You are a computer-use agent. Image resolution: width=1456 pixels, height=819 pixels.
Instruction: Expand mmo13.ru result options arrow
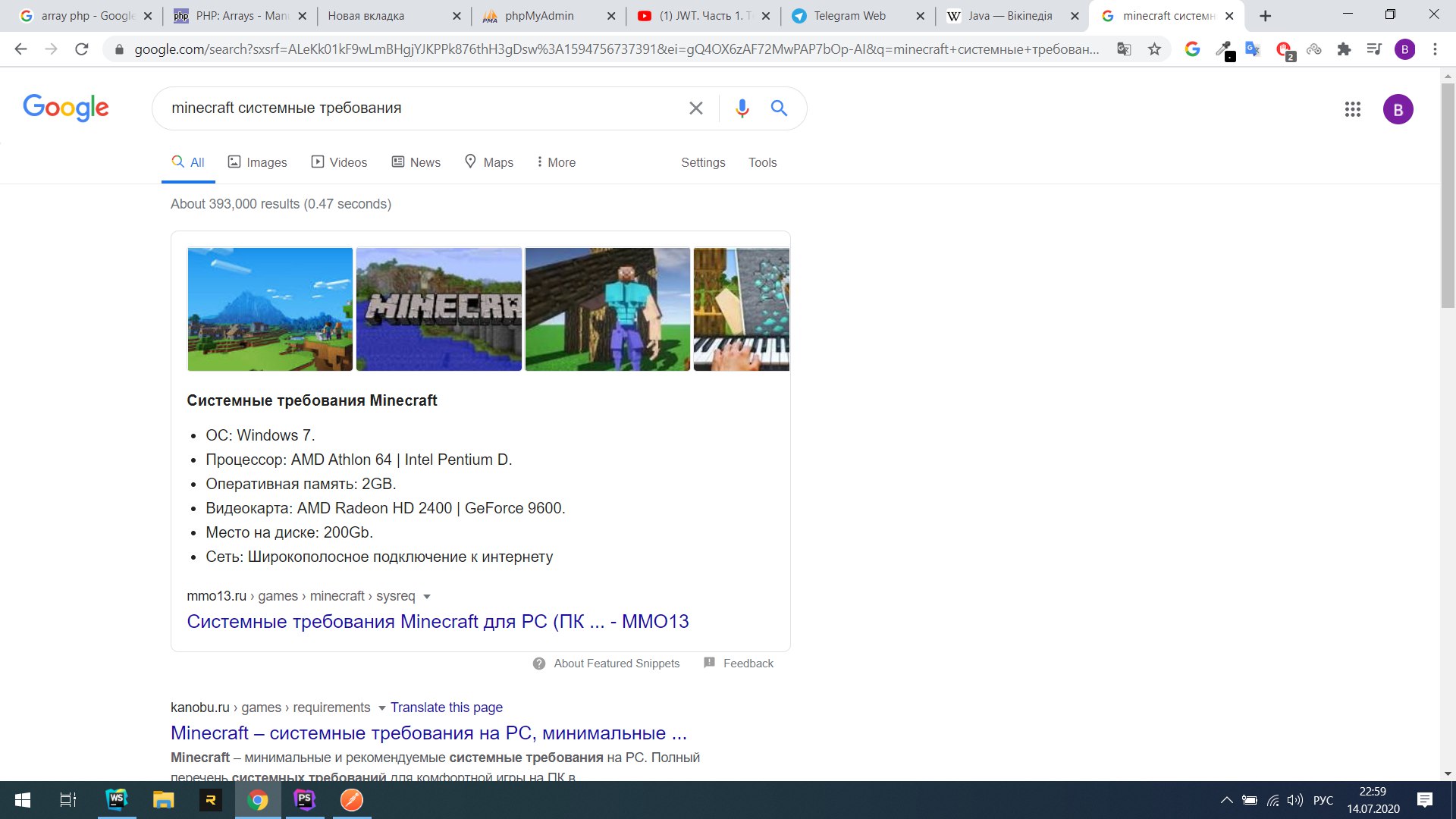pos(427,597)
